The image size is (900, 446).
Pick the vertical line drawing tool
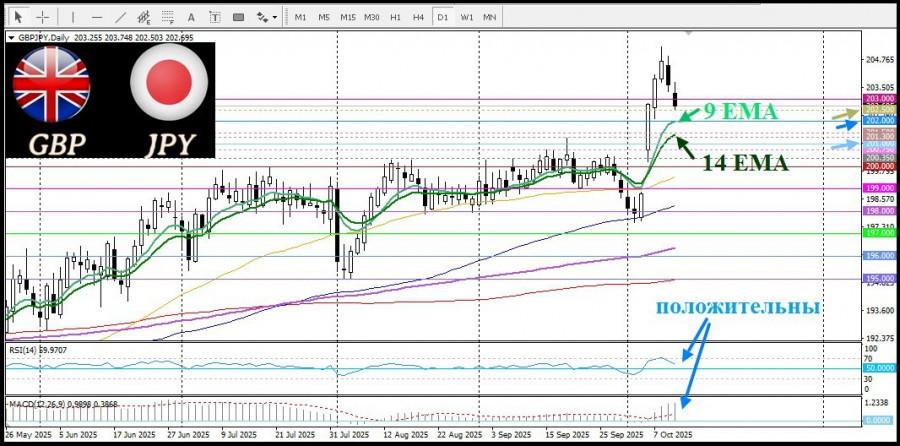point(73,17)
